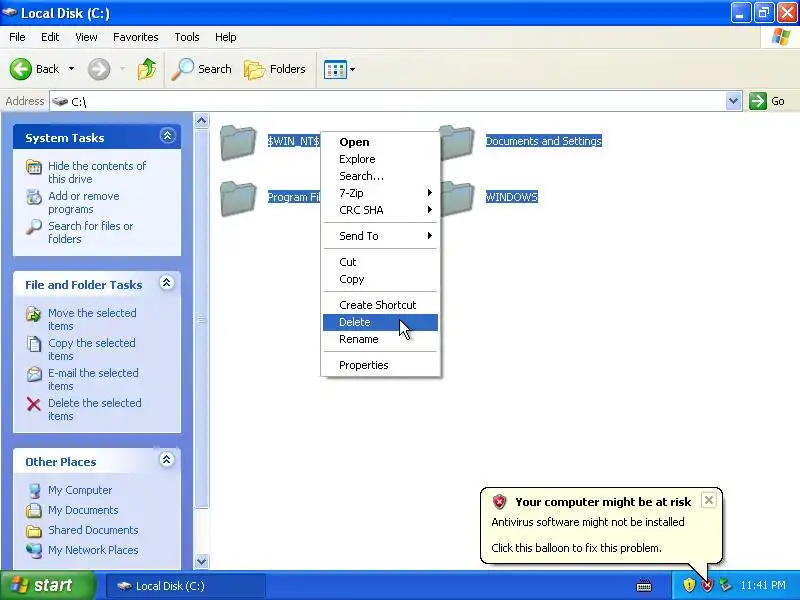
Task: Choose Copy from the context menu
Action: coord(381,280)
